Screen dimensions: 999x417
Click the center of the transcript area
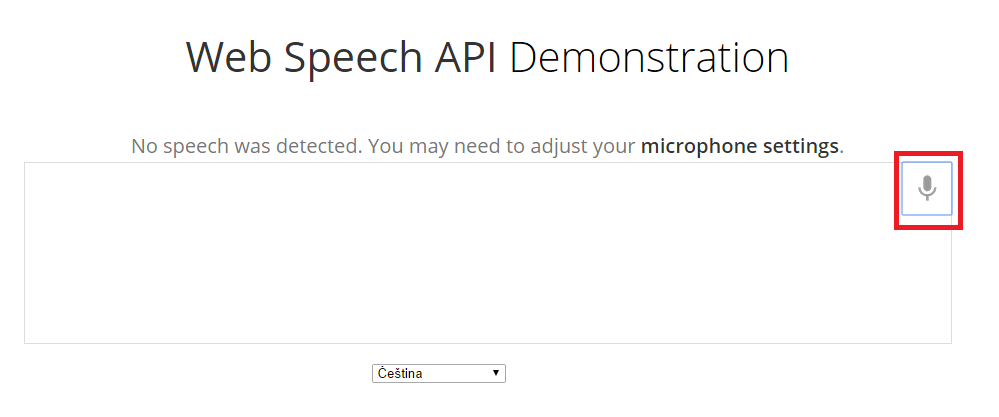pyautogui.click(x=487, y=253)
